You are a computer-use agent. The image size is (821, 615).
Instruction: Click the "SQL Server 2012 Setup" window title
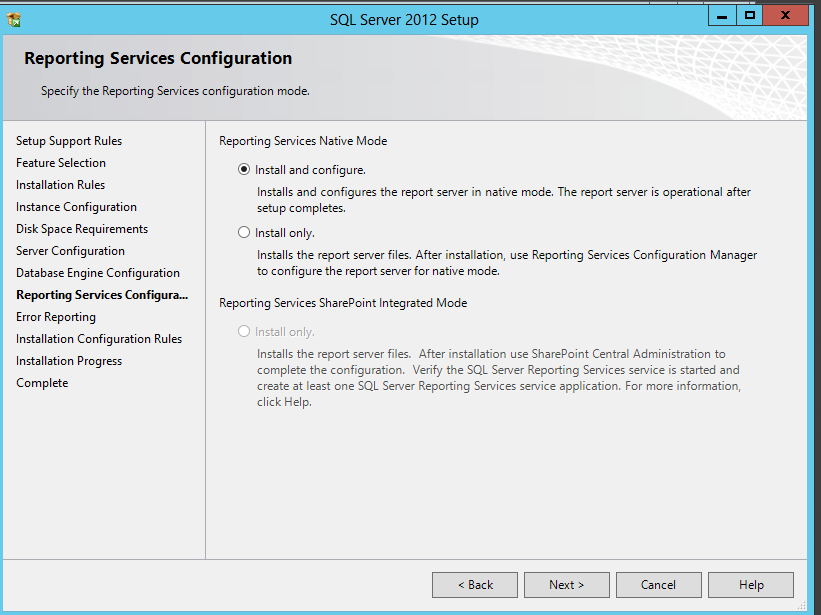point(404,20)
